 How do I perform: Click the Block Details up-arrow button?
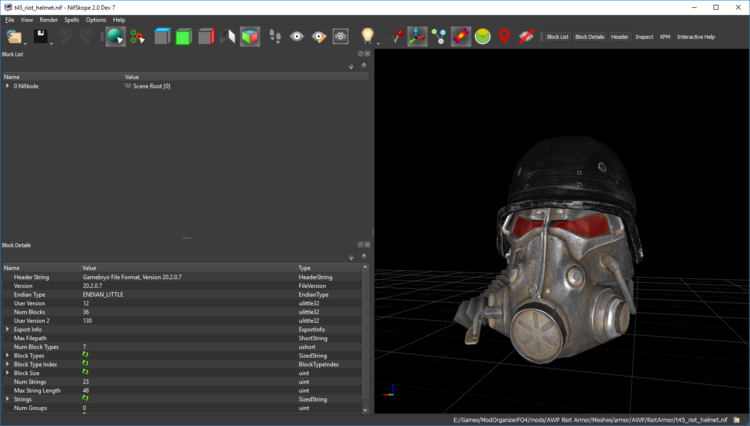coord(364,256)
